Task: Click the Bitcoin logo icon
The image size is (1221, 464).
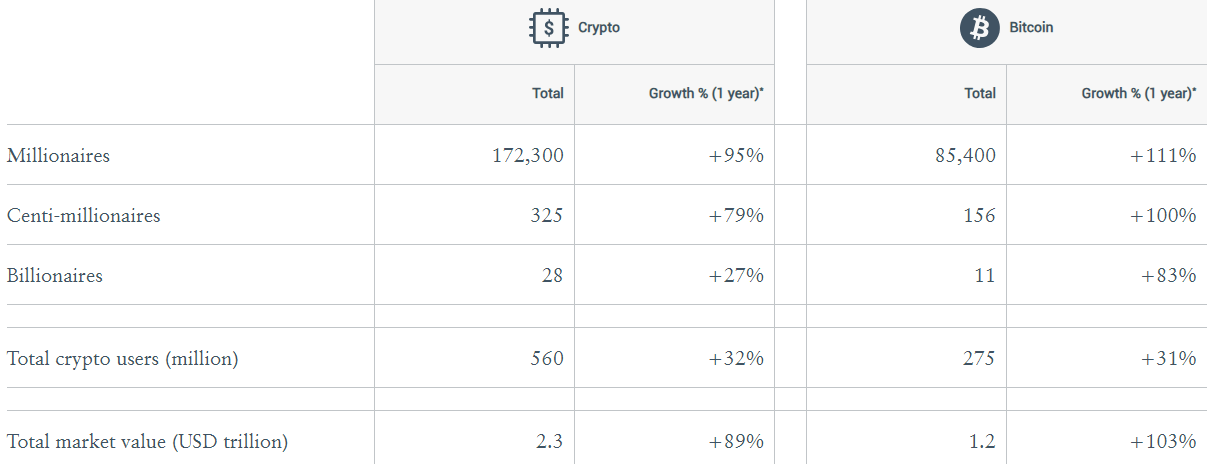Action: point(980,28)
